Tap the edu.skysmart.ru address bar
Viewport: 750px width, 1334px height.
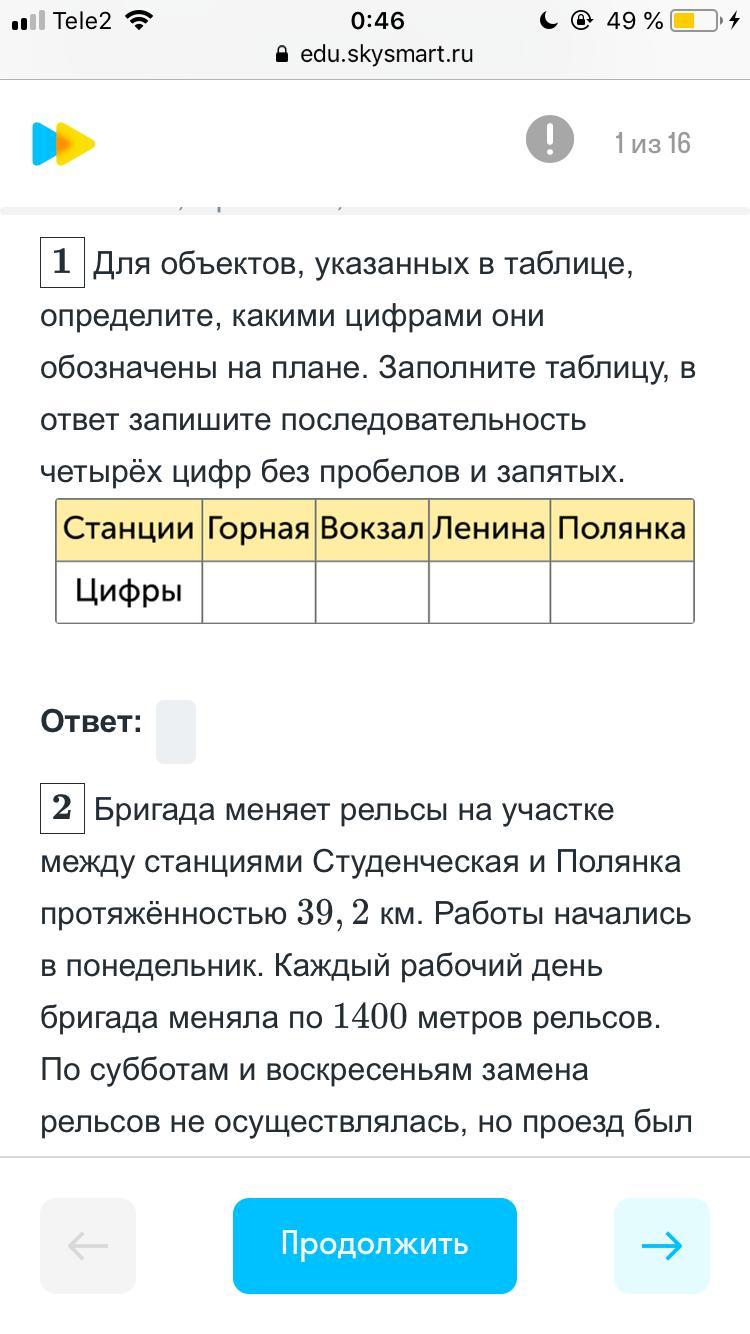click(375, 54)
